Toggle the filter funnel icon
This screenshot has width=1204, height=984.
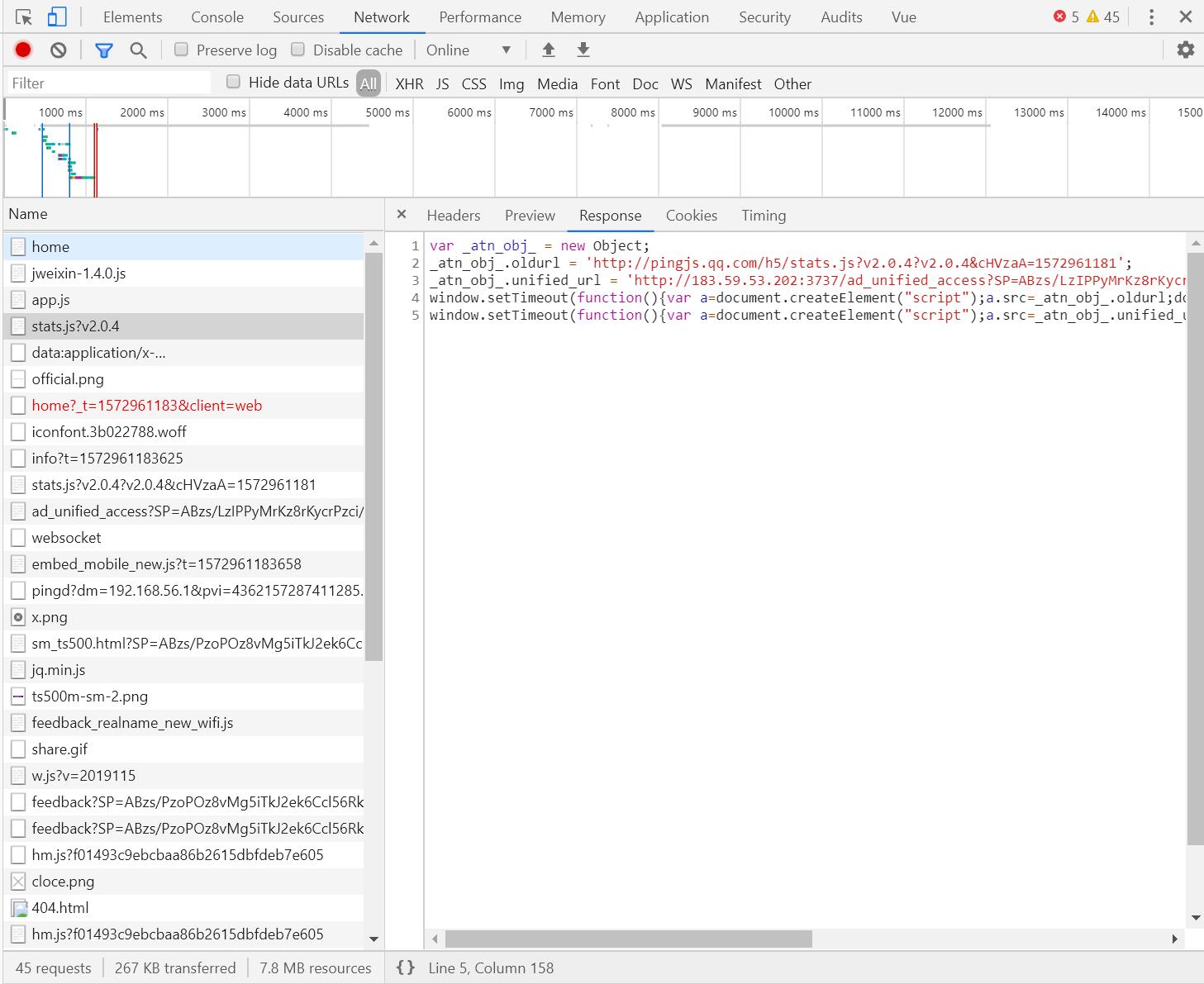pyautogui.click(x=103, y=50)
